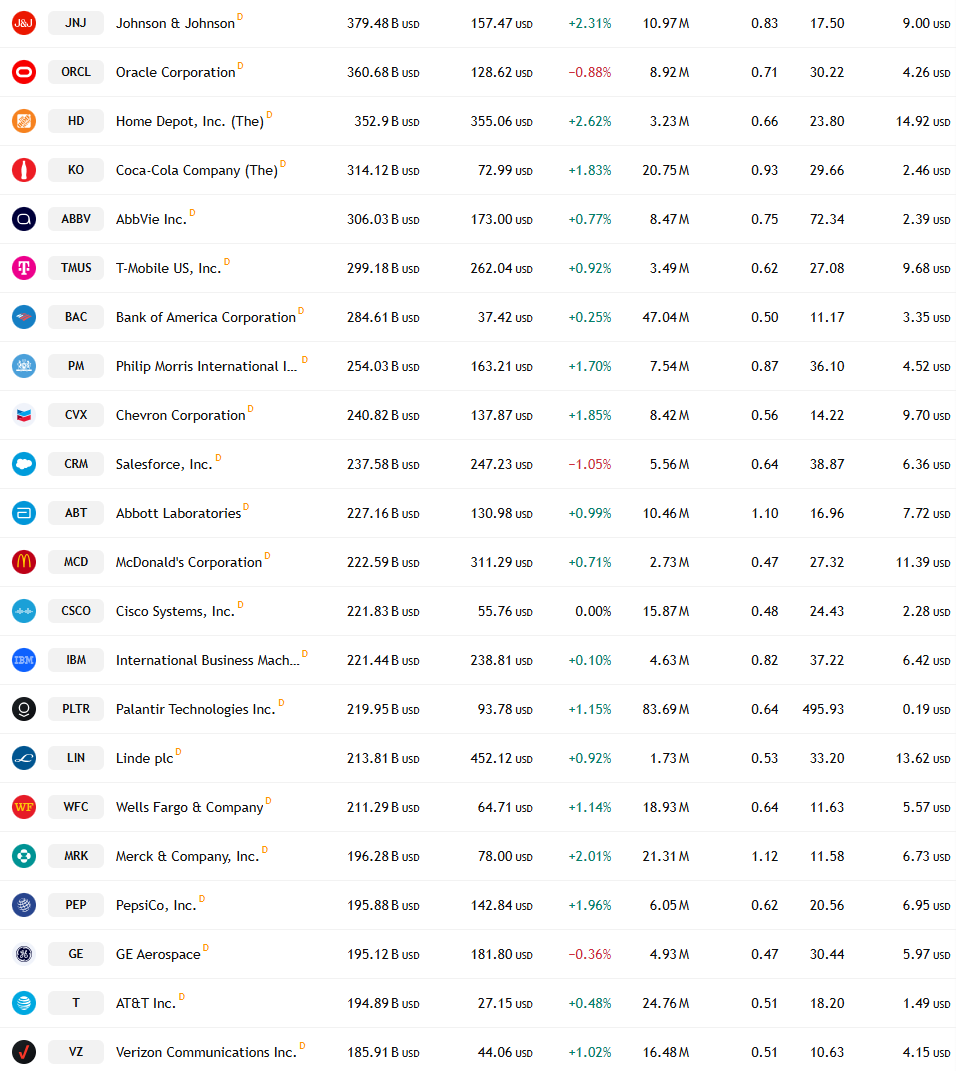
Task: Open the AT&T Inc. company link
Action: pos(145,1003)
